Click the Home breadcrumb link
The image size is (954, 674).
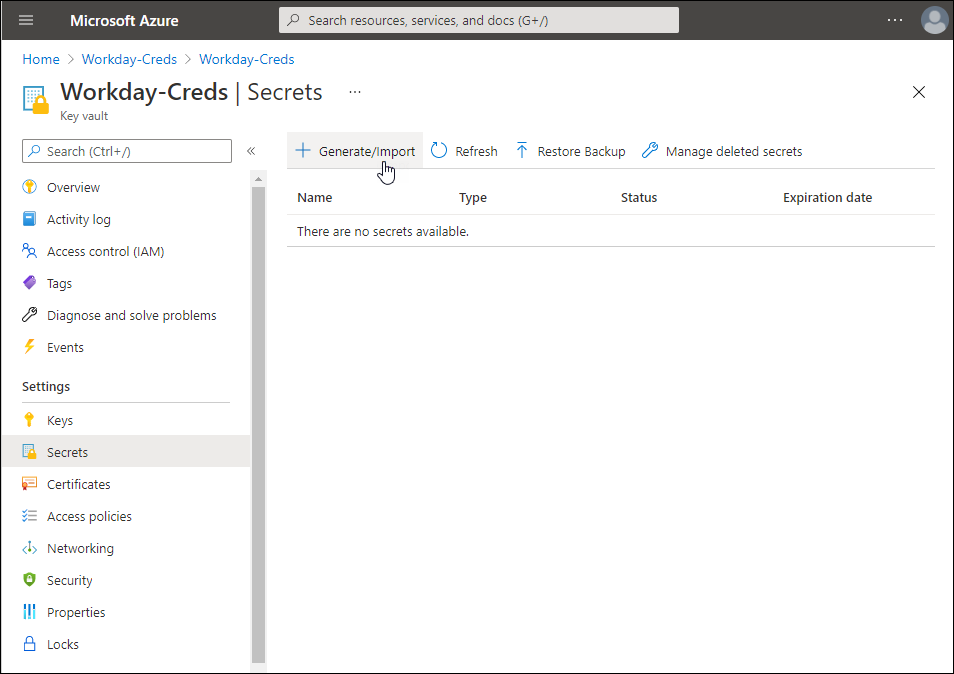(x=41, y=59)
